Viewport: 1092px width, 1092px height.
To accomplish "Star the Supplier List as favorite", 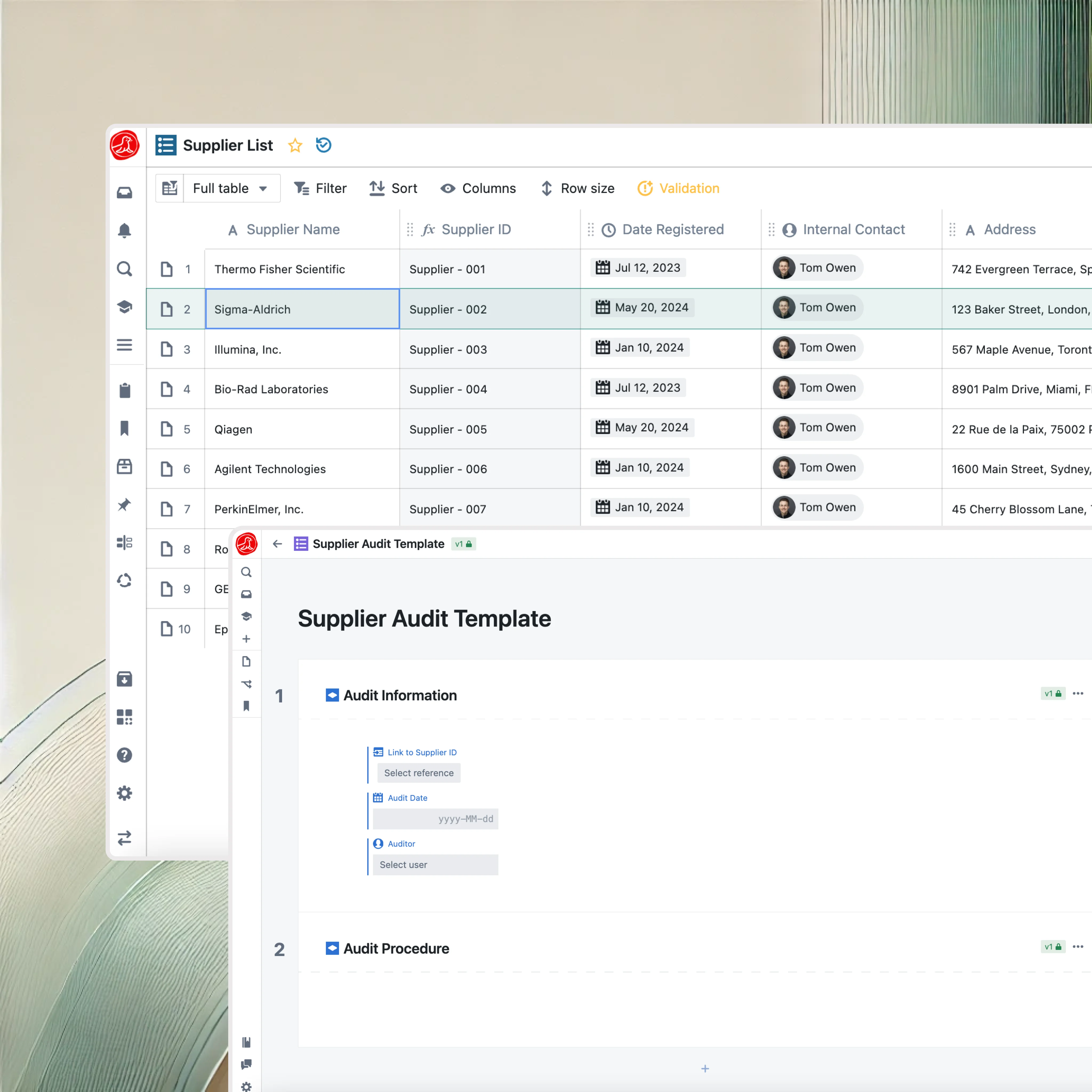I will (x=295, y=146).
